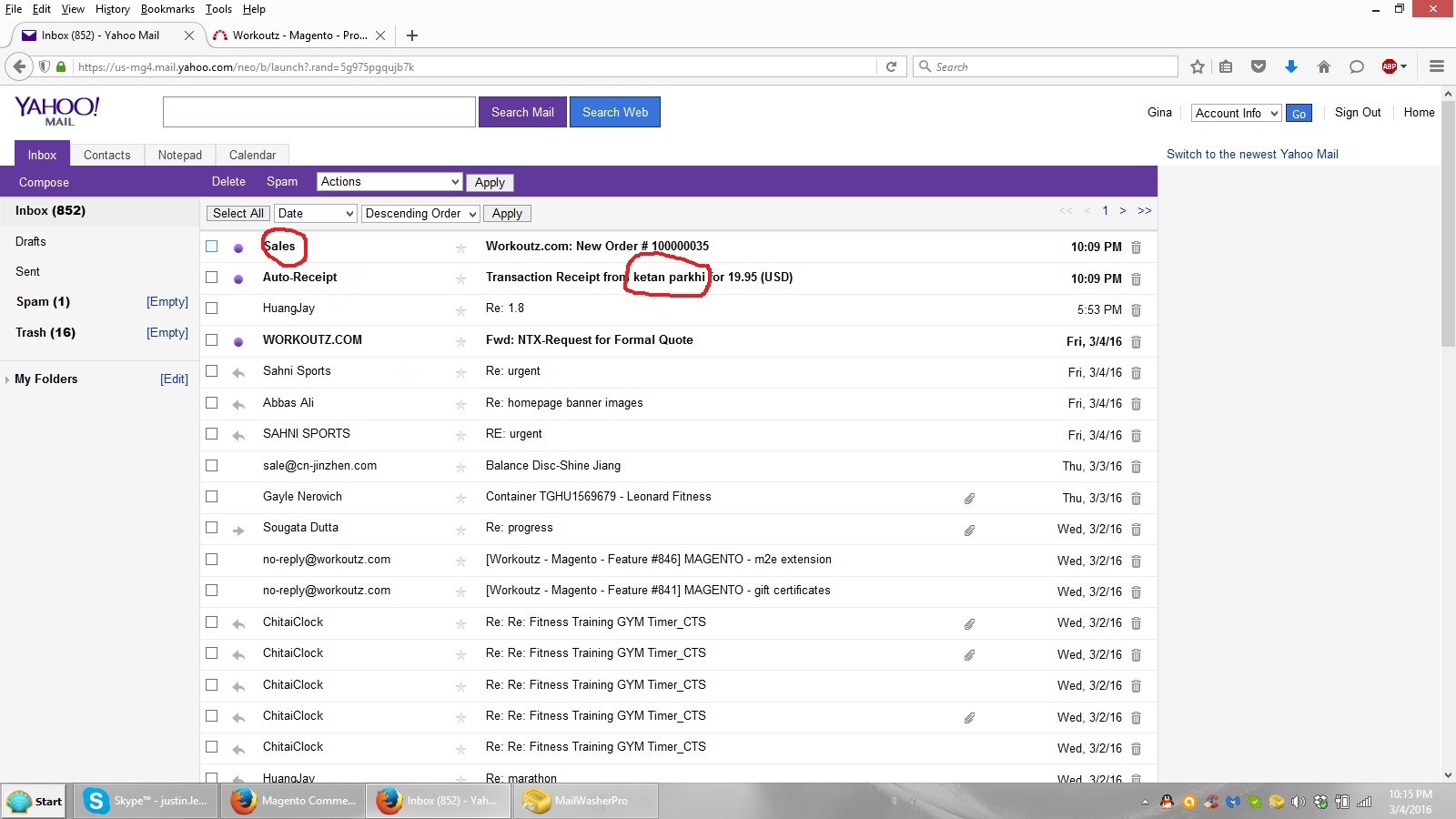Check the Abbas Ali email checkbox

[x=212, y=402]
